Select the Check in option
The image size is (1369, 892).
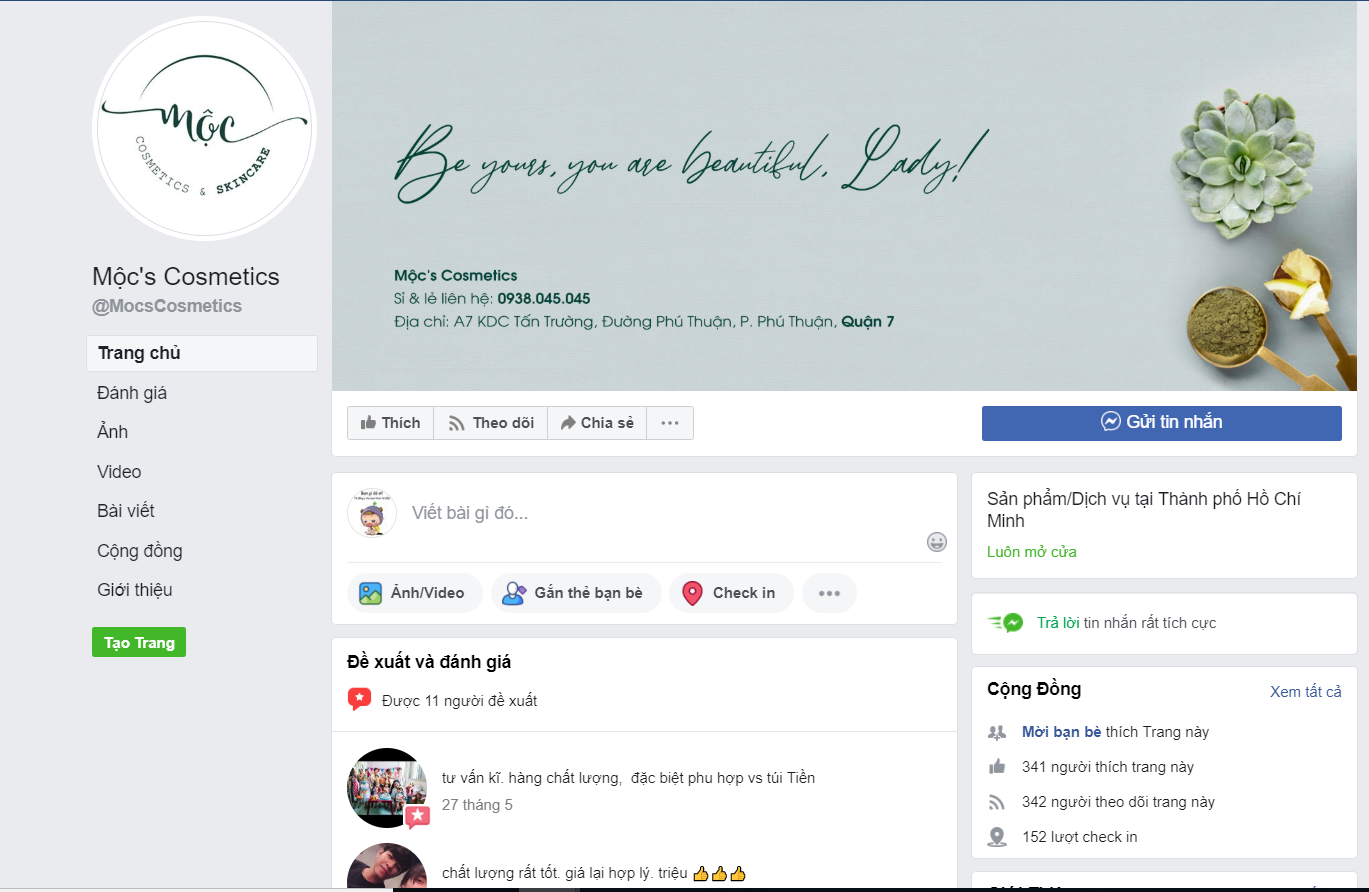point(731,593)
